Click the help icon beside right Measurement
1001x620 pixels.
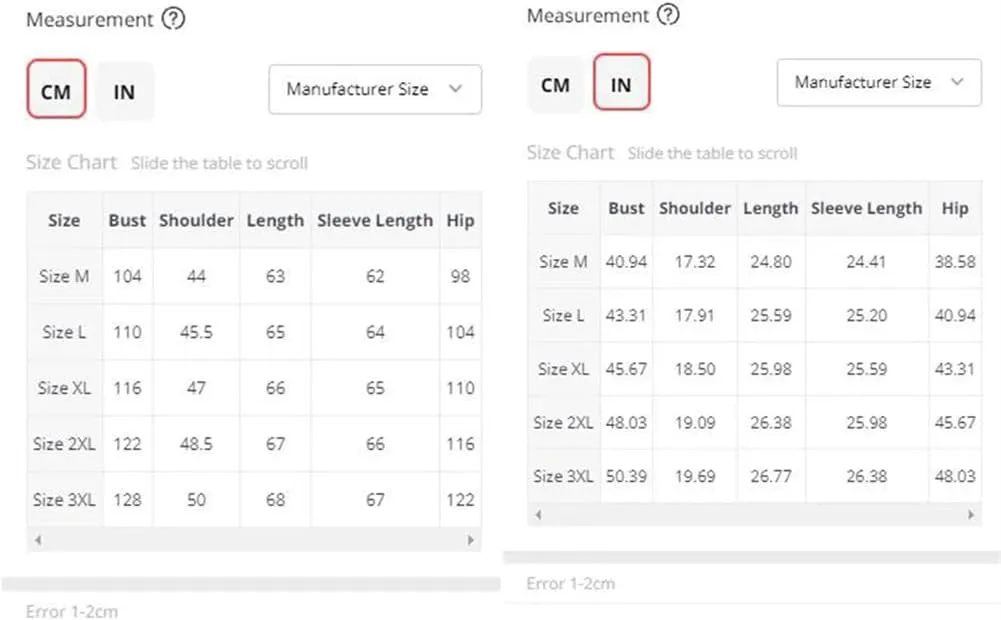click(668, 14)
